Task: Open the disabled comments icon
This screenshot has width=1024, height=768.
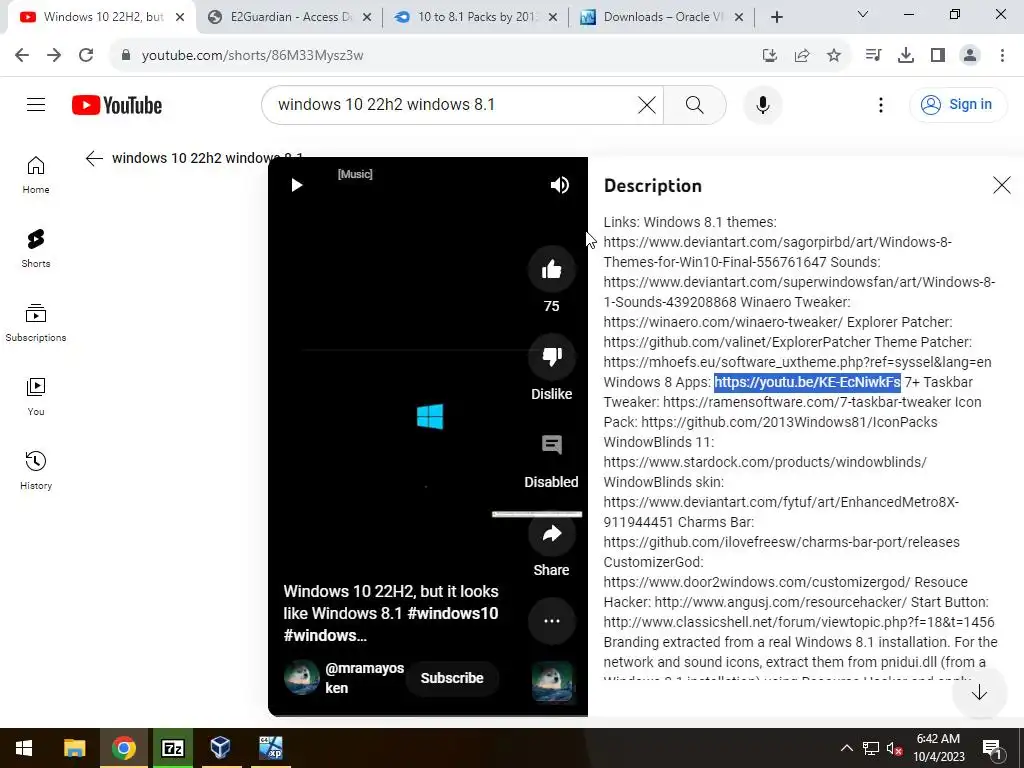Action: (x=552, y=445)
